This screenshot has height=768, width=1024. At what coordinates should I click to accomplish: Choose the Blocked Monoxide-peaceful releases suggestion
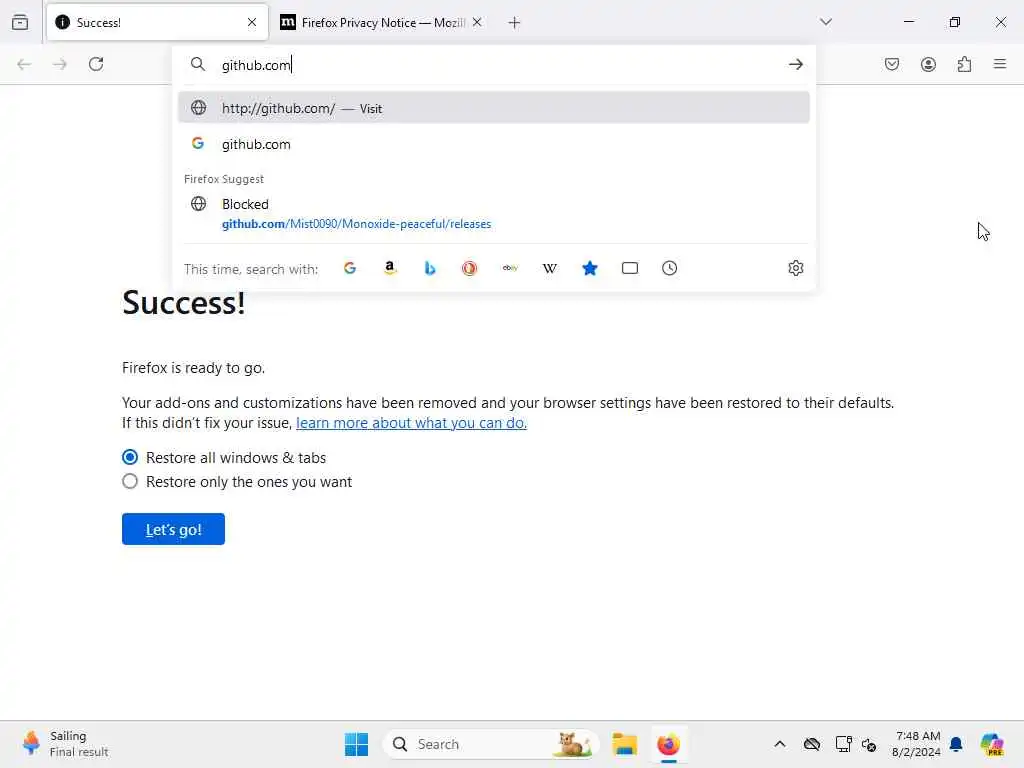click(494, 214)
